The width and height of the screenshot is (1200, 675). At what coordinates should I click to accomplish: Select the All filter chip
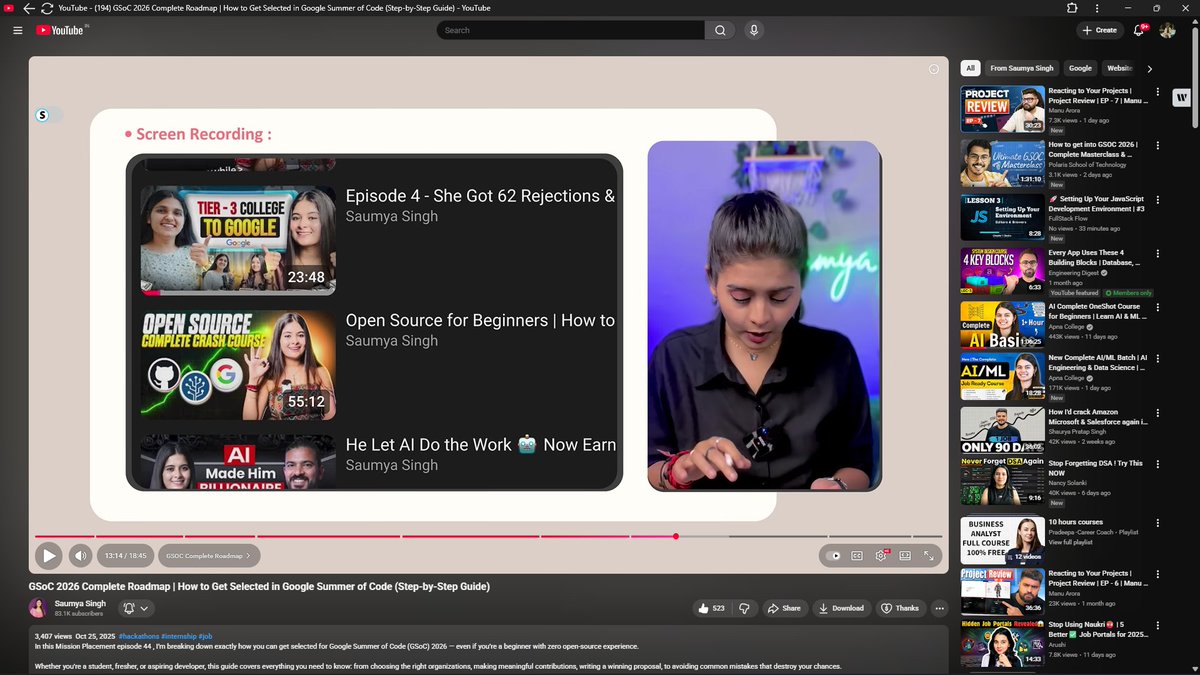pos(970,68)
